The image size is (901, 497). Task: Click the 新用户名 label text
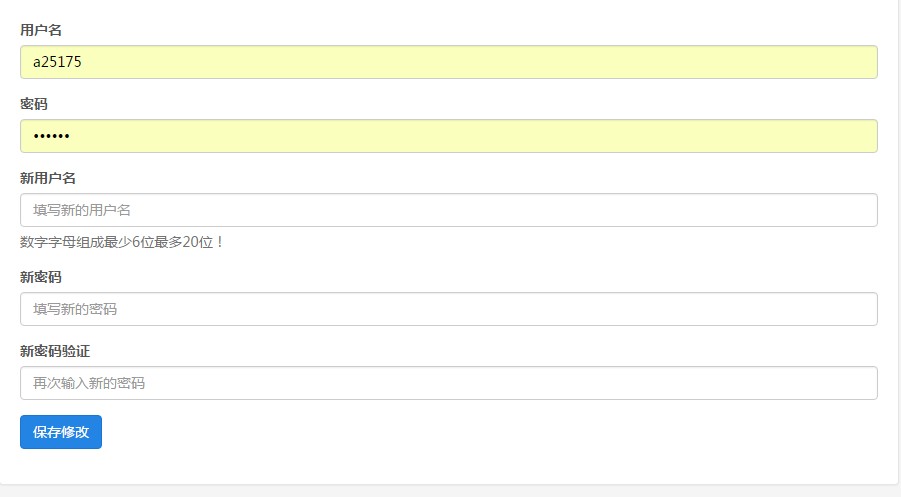[x=48, y=178]
